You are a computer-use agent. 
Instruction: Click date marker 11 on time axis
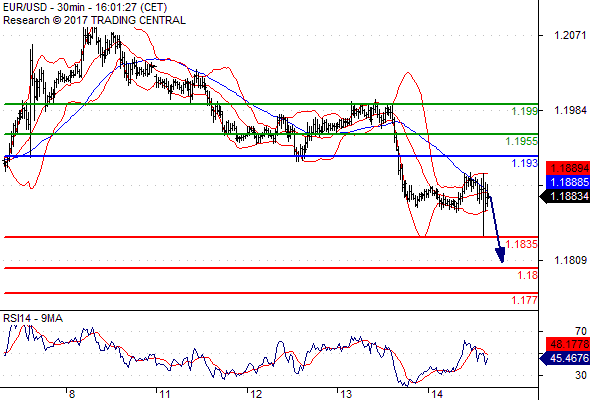pyautogui.click(x=165, y=394)
